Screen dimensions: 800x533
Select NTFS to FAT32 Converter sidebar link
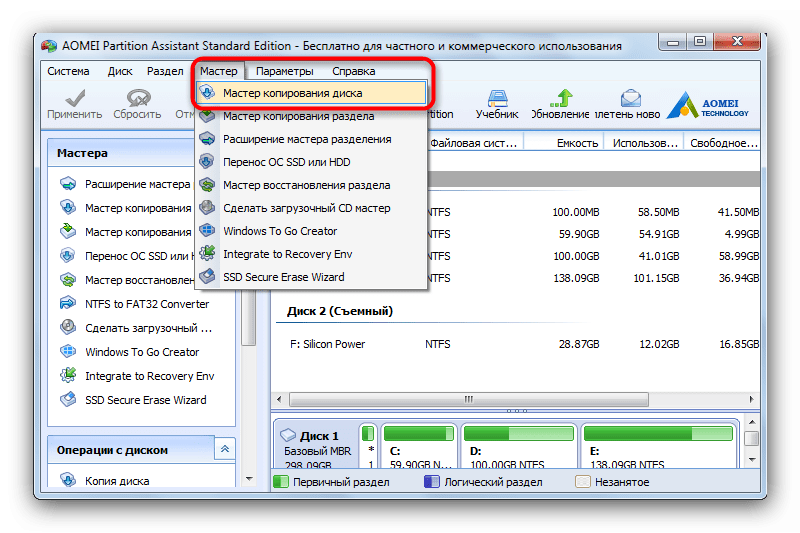[x=147, y=304]
